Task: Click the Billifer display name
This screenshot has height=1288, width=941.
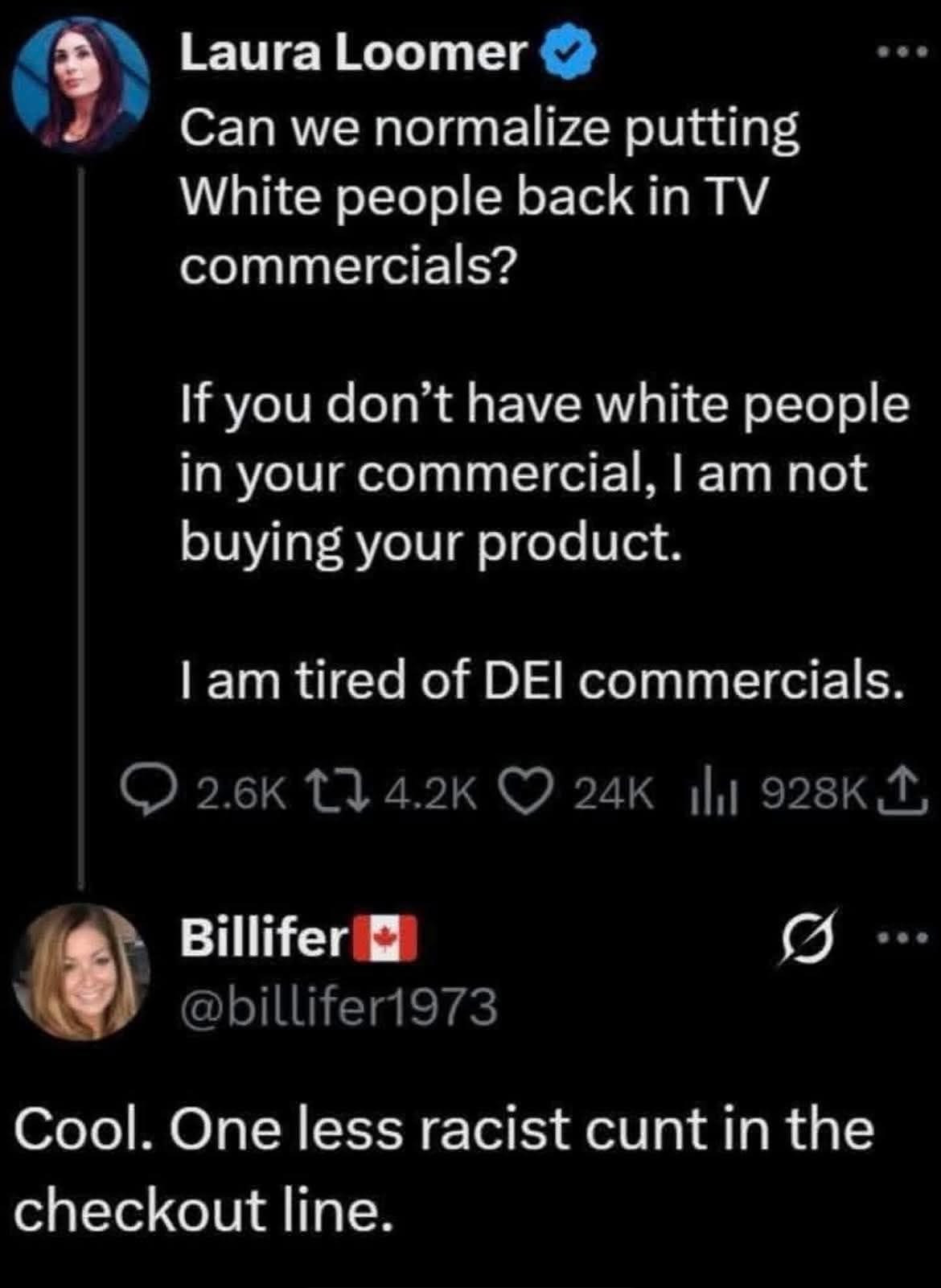Action: click(265, 938)
